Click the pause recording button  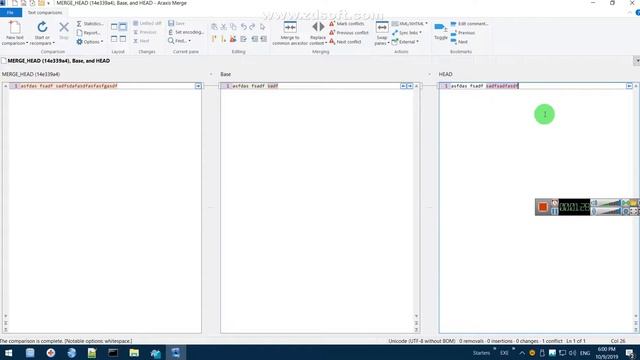pos(554,211)
